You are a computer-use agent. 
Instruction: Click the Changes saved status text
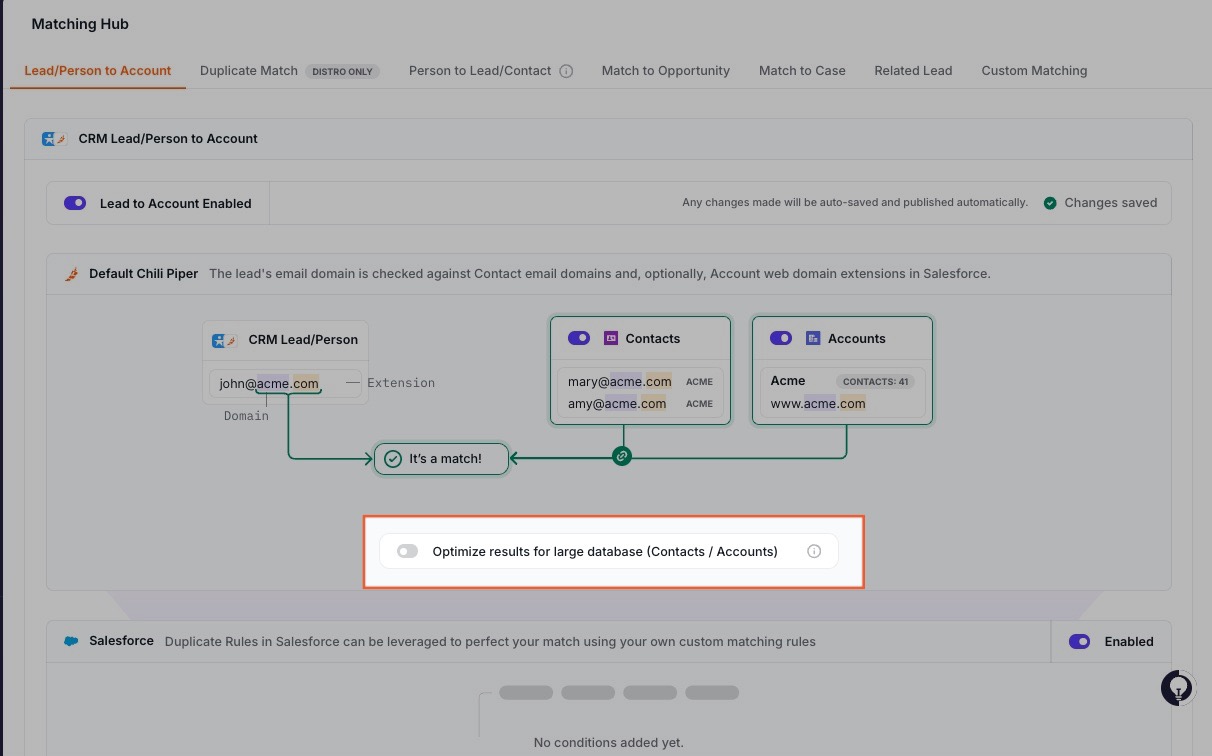coord(1110,203)
